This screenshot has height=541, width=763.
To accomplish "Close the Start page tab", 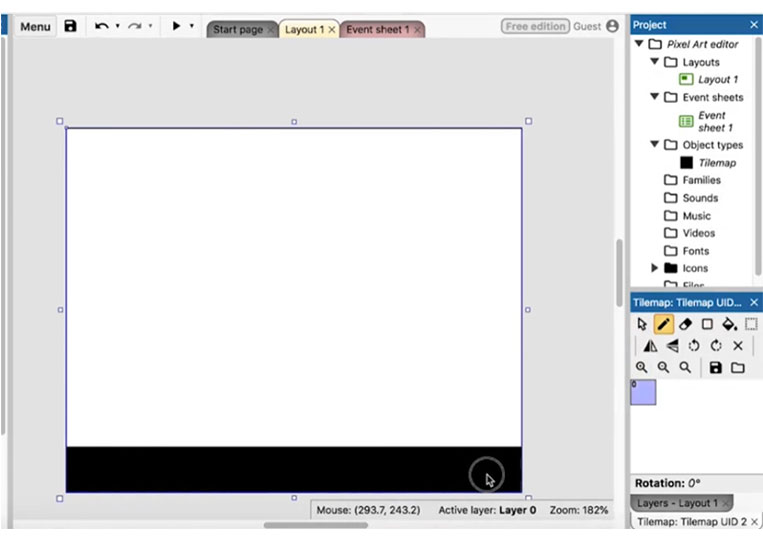I will pos(271,30).
